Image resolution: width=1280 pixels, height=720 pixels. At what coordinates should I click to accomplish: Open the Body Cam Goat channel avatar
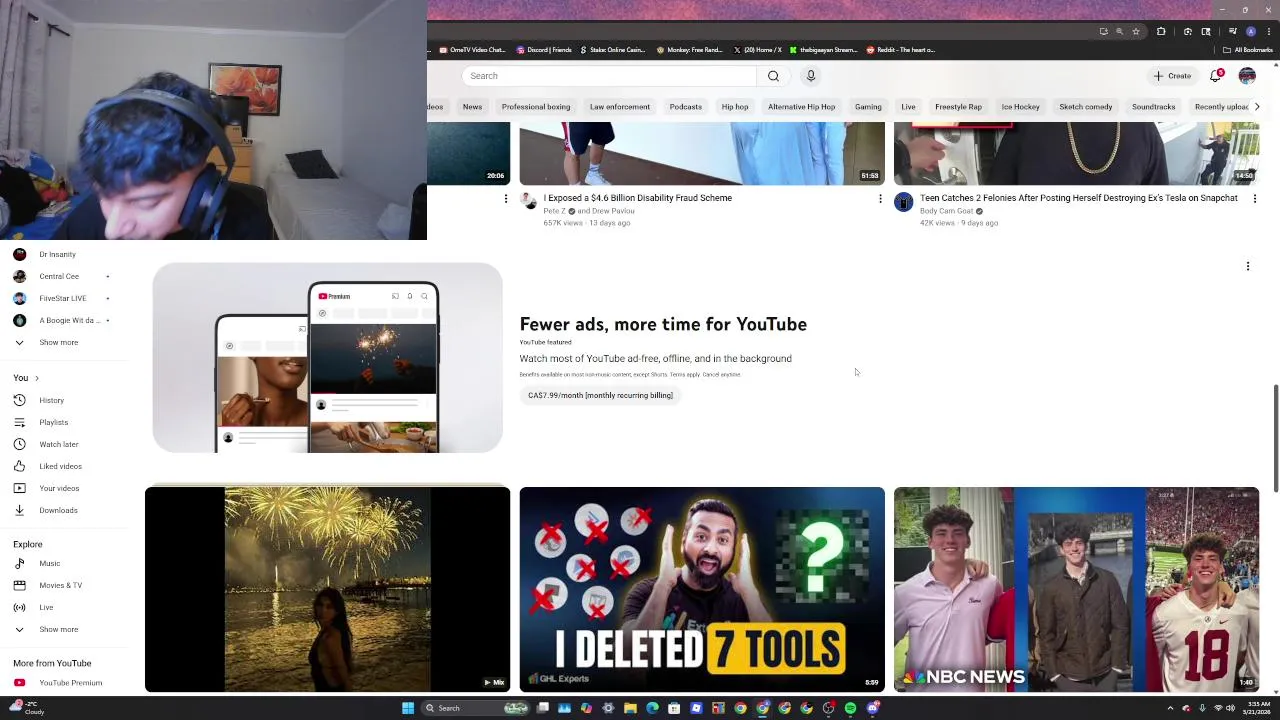pyautogui.click(x=903, y=203)
